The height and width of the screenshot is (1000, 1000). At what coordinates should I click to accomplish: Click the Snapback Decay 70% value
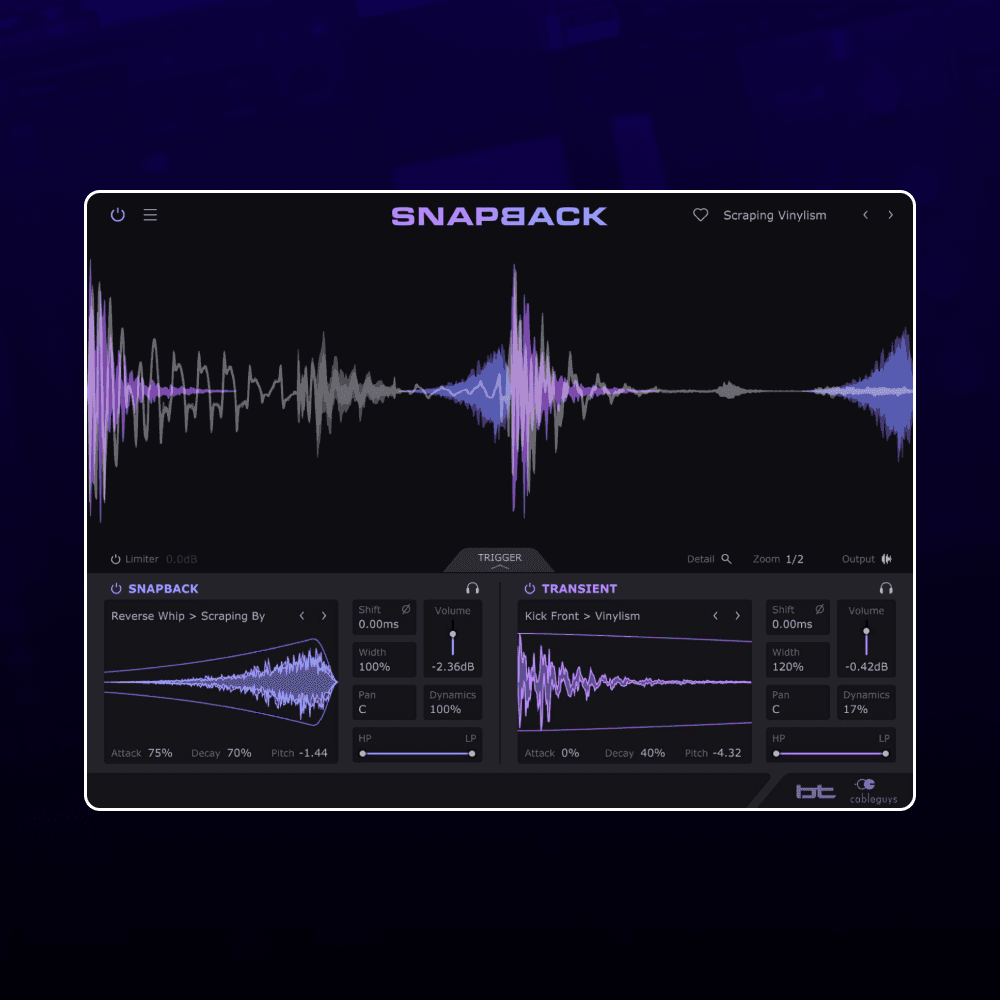(239, 753)
